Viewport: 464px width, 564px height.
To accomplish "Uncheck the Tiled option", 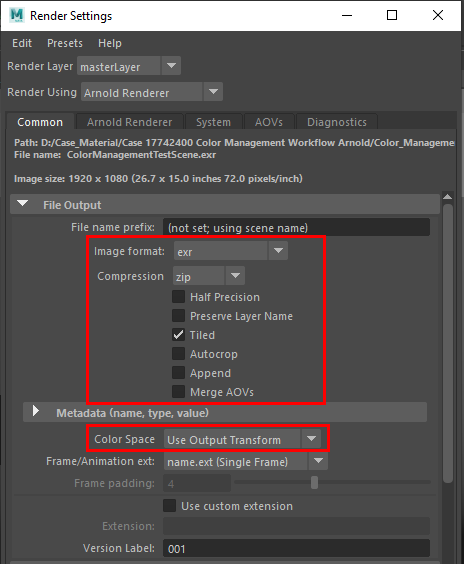I will [x=178, y=335].
